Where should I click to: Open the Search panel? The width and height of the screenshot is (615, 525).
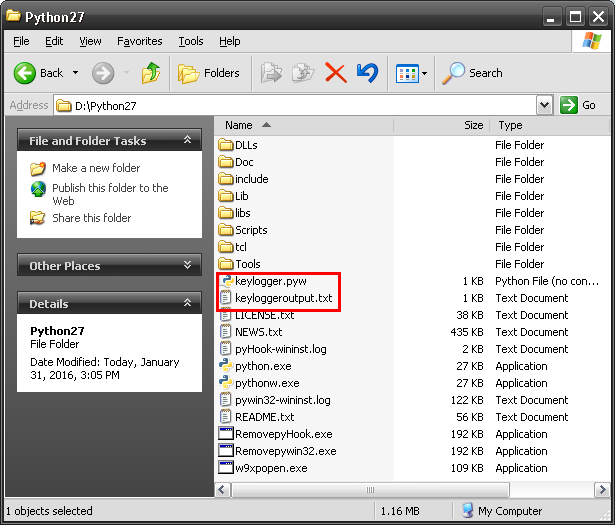tap(472, 73)
